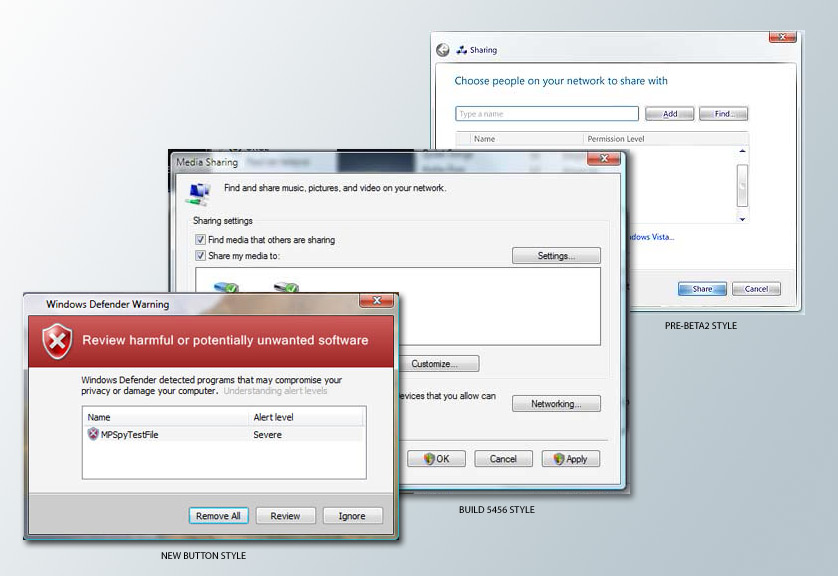Image resolution: width=838 pixels, height=576 pixels.
Task: Click the network sharing icon beside the Sharing title
Action: [x=459, y=48]
